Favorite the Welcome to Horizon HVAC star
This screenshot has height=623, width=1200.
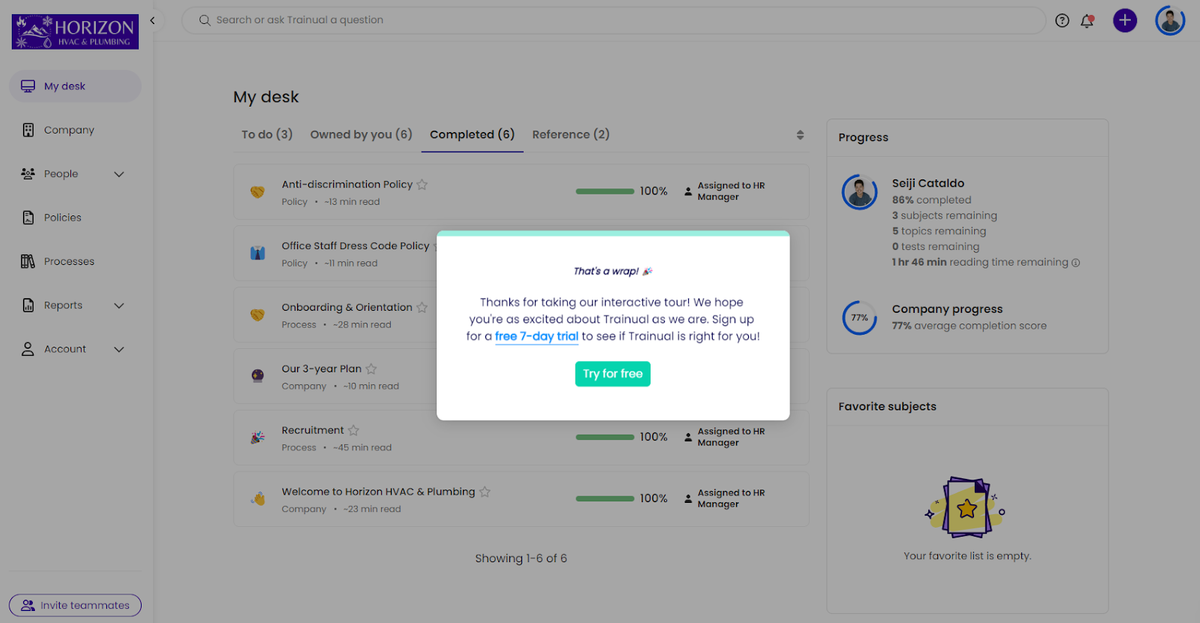click(x=485, y=492)
